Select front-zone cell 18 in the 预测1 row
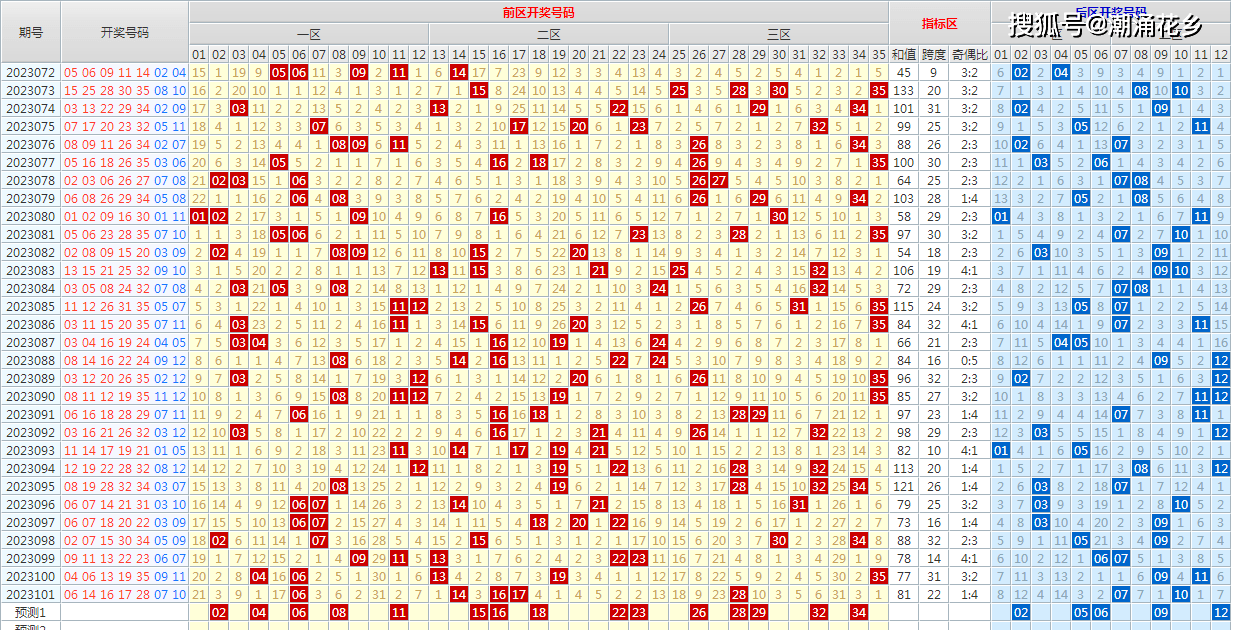 click(x=539, y=612)
